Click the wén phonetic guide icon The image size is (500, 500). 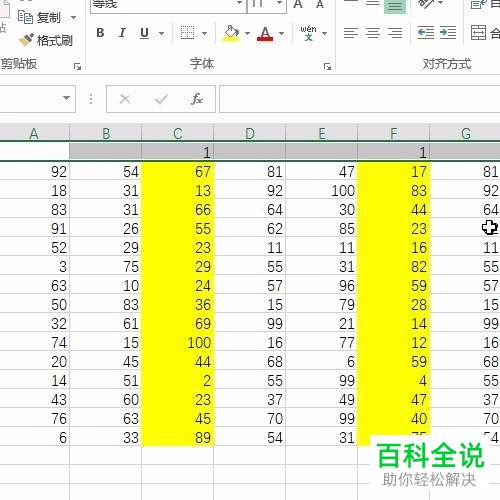click(308, 33)
